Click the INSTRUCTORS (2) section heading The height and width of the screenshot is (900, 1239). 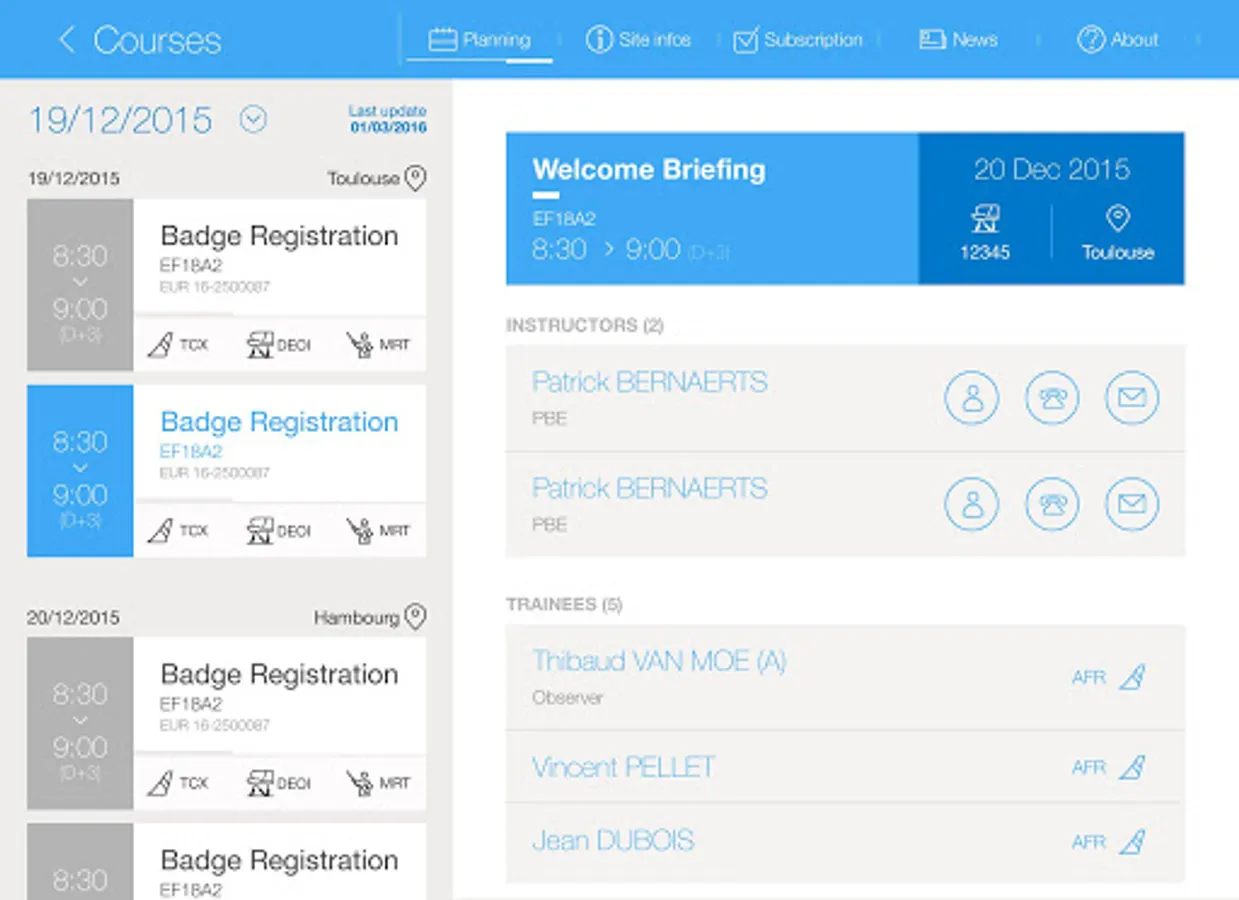point(584,326)
